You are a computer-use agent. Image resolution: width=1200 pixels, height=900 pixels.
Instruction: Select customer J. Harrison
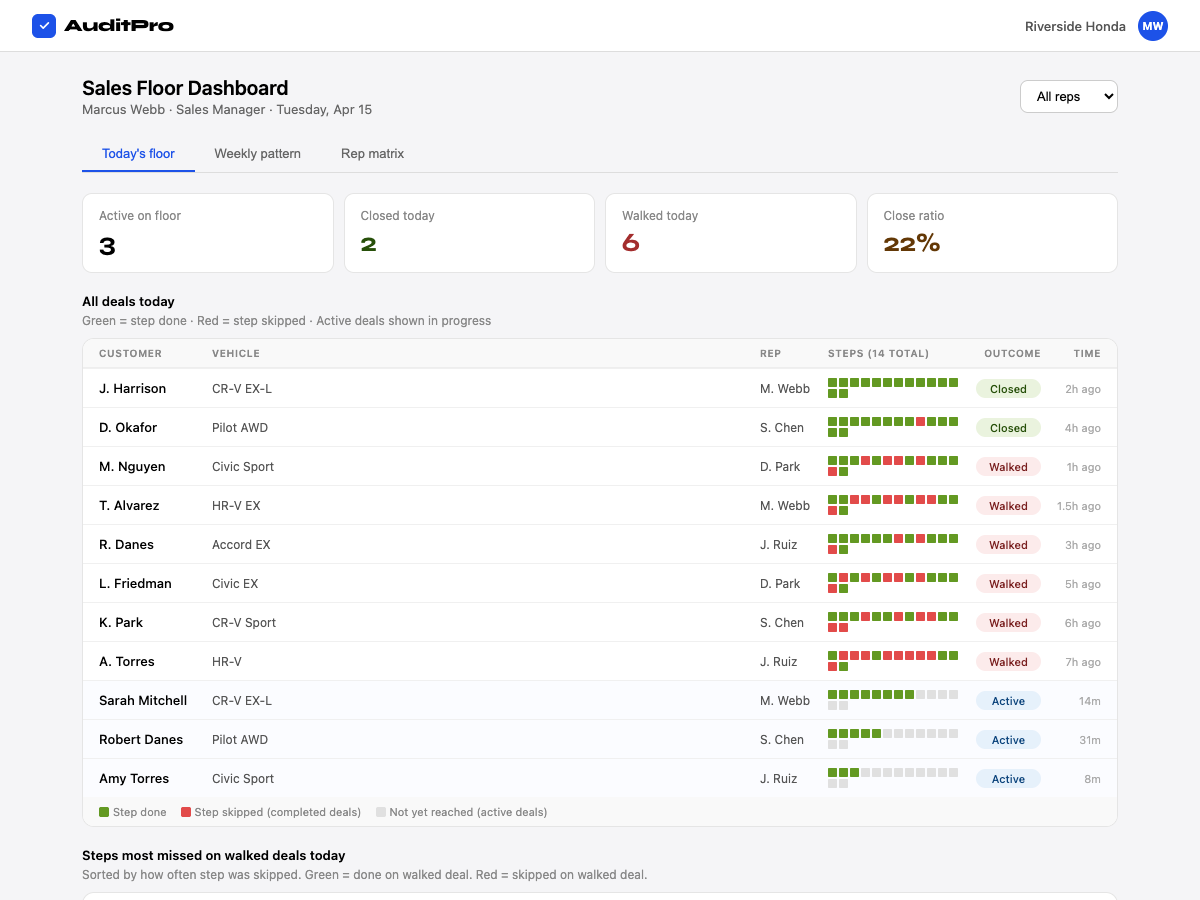133,389
